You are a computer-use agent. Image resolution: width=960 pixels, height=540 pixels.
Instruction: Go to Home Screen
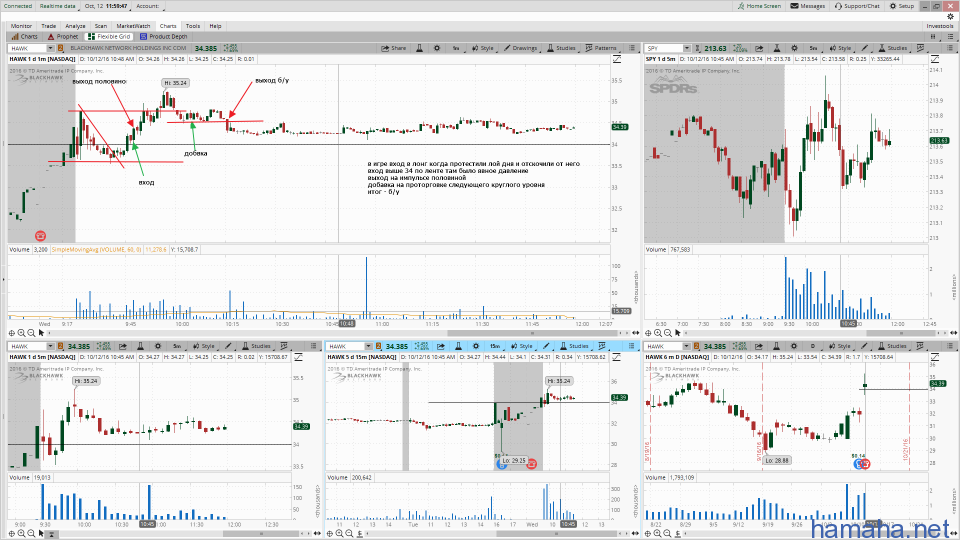pos(759,6)
